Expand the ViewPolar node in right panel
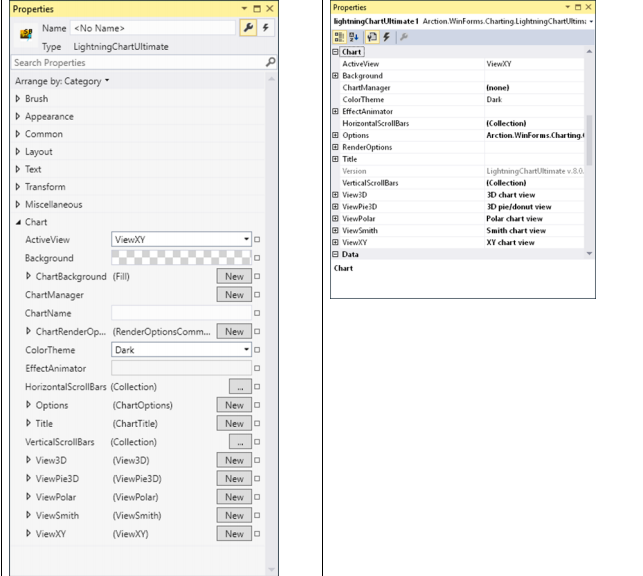Screen dimensions: 643x576 click(335, 219)
